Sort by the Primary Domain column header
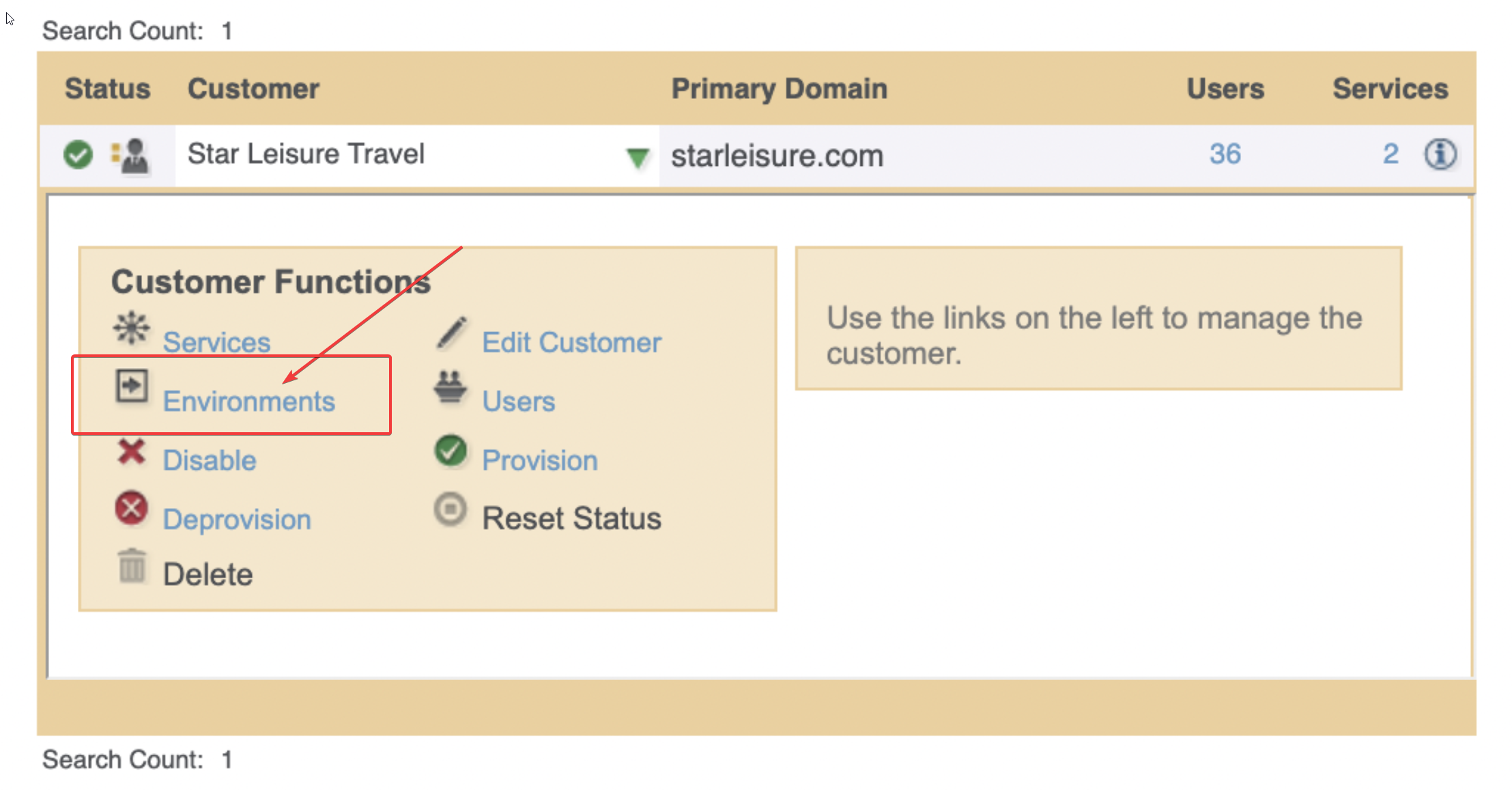 point(780,87)
